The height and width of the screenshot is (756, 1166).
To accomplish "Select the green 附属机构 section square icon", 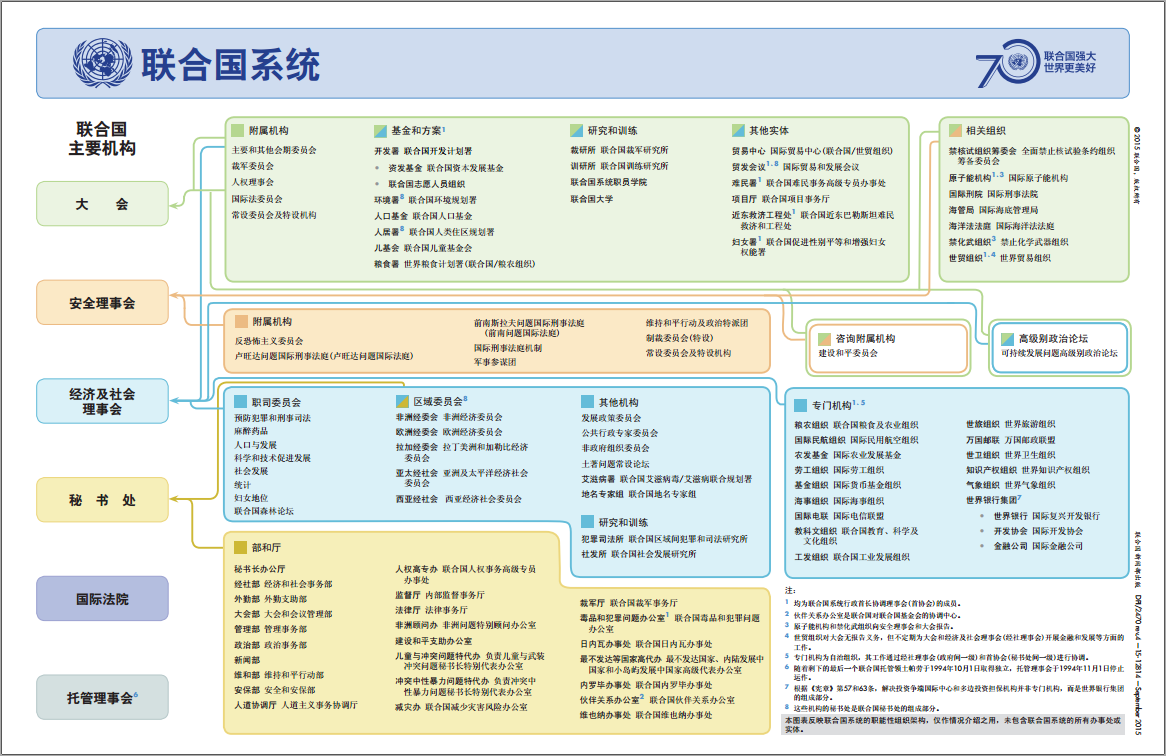I will [238, 129].
